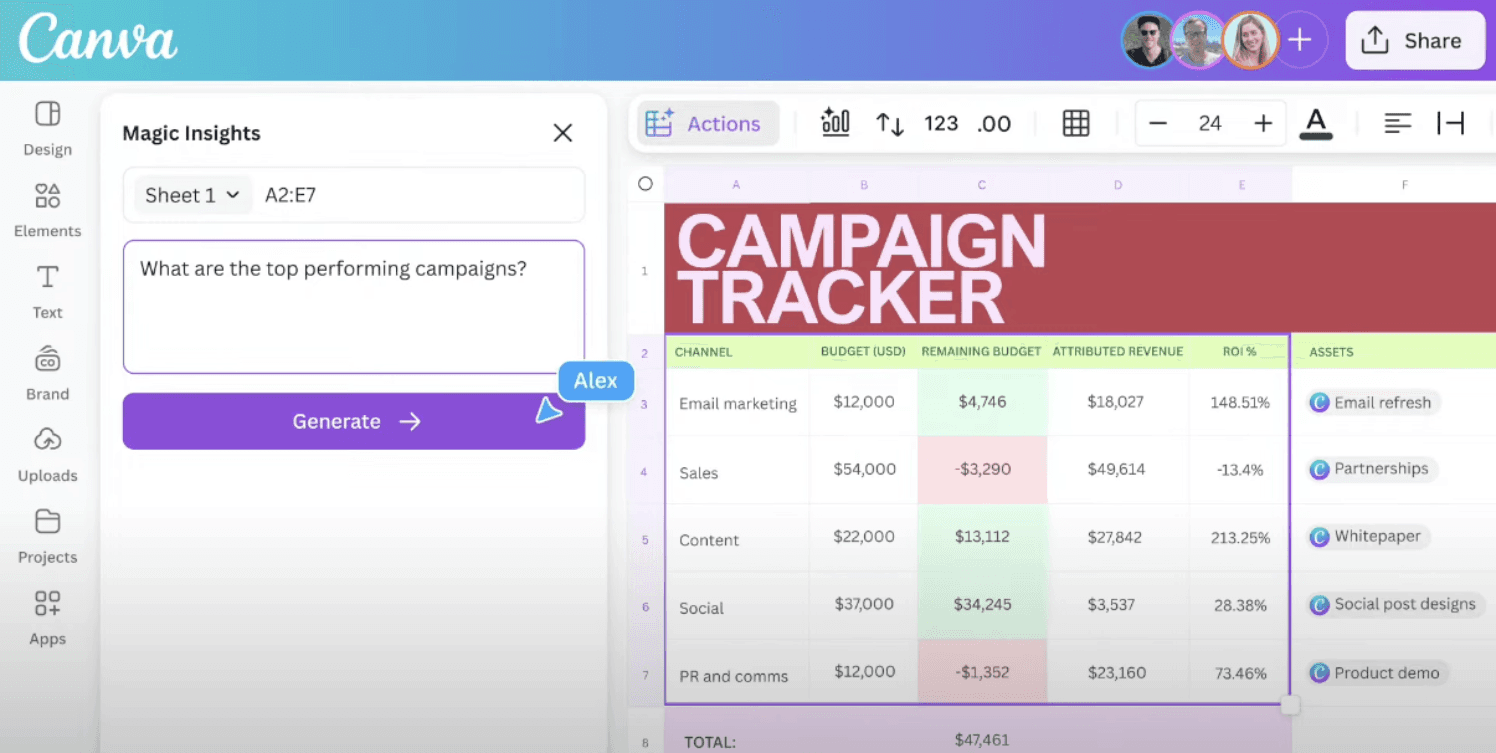
Task: Increase font size with plus button
Action: tap(1263, 124)
